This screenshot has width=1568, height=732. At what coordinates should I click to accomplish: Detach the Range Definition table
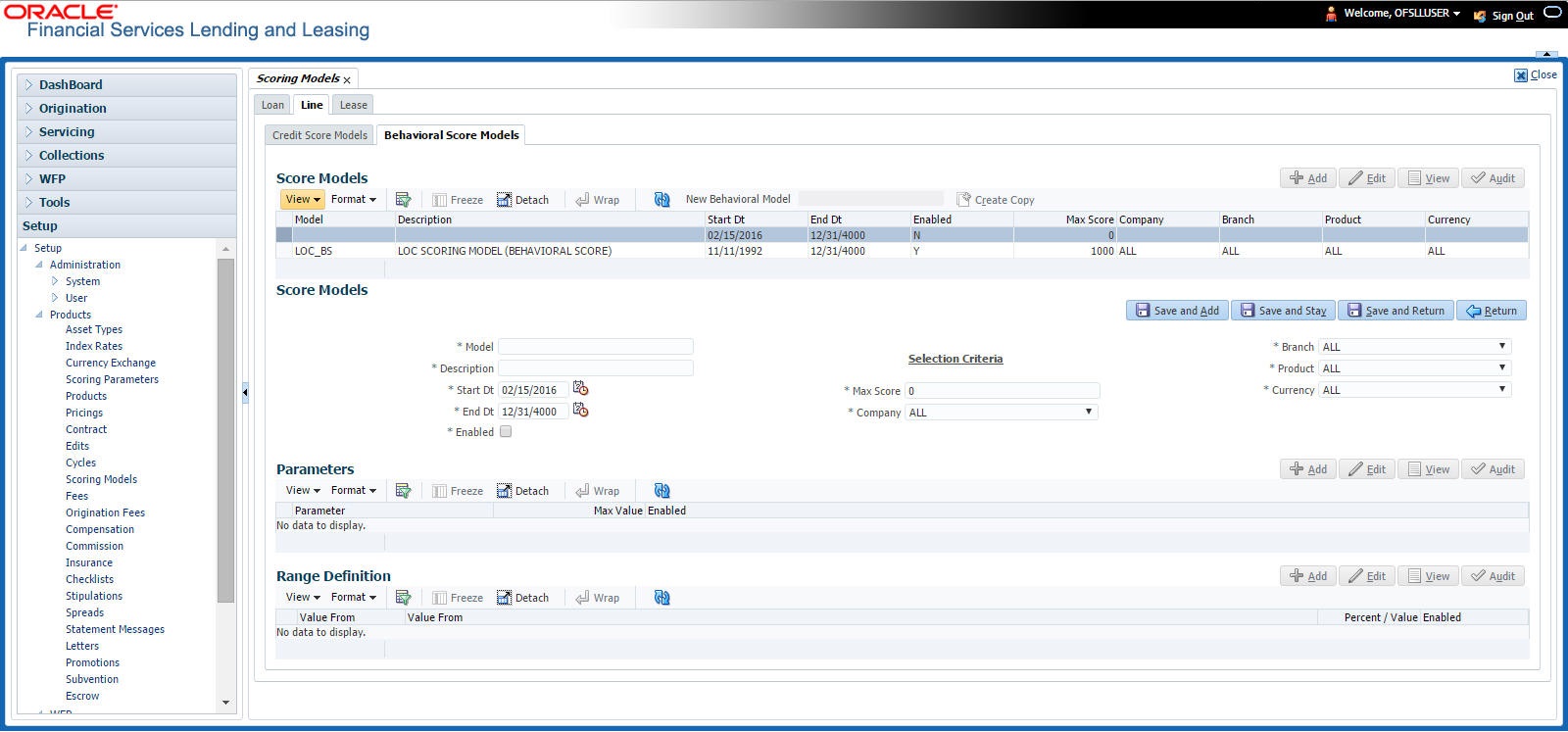click(522, 597)
